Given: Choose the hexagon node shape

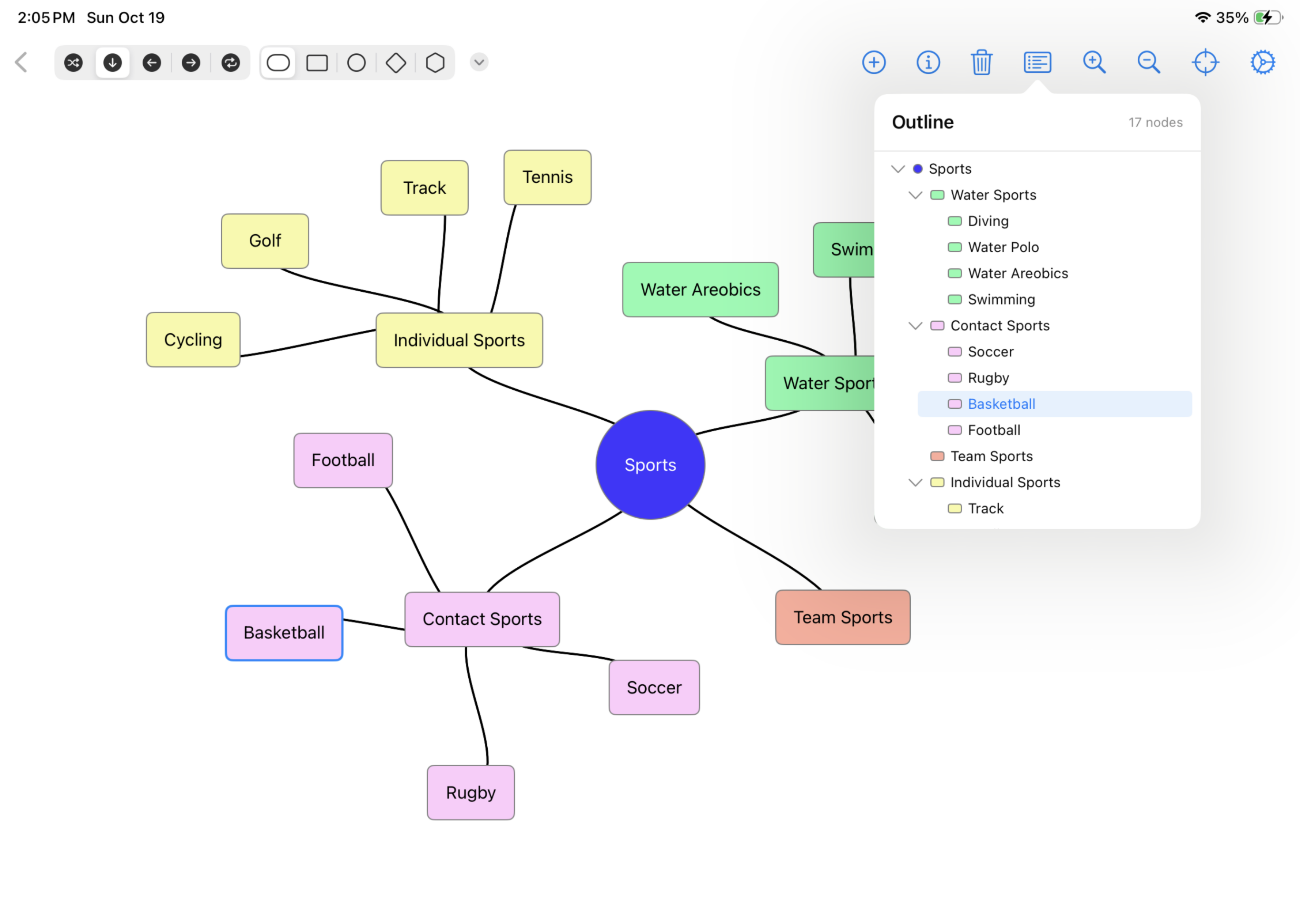Looking at the screenshot, I should point(435,63).
